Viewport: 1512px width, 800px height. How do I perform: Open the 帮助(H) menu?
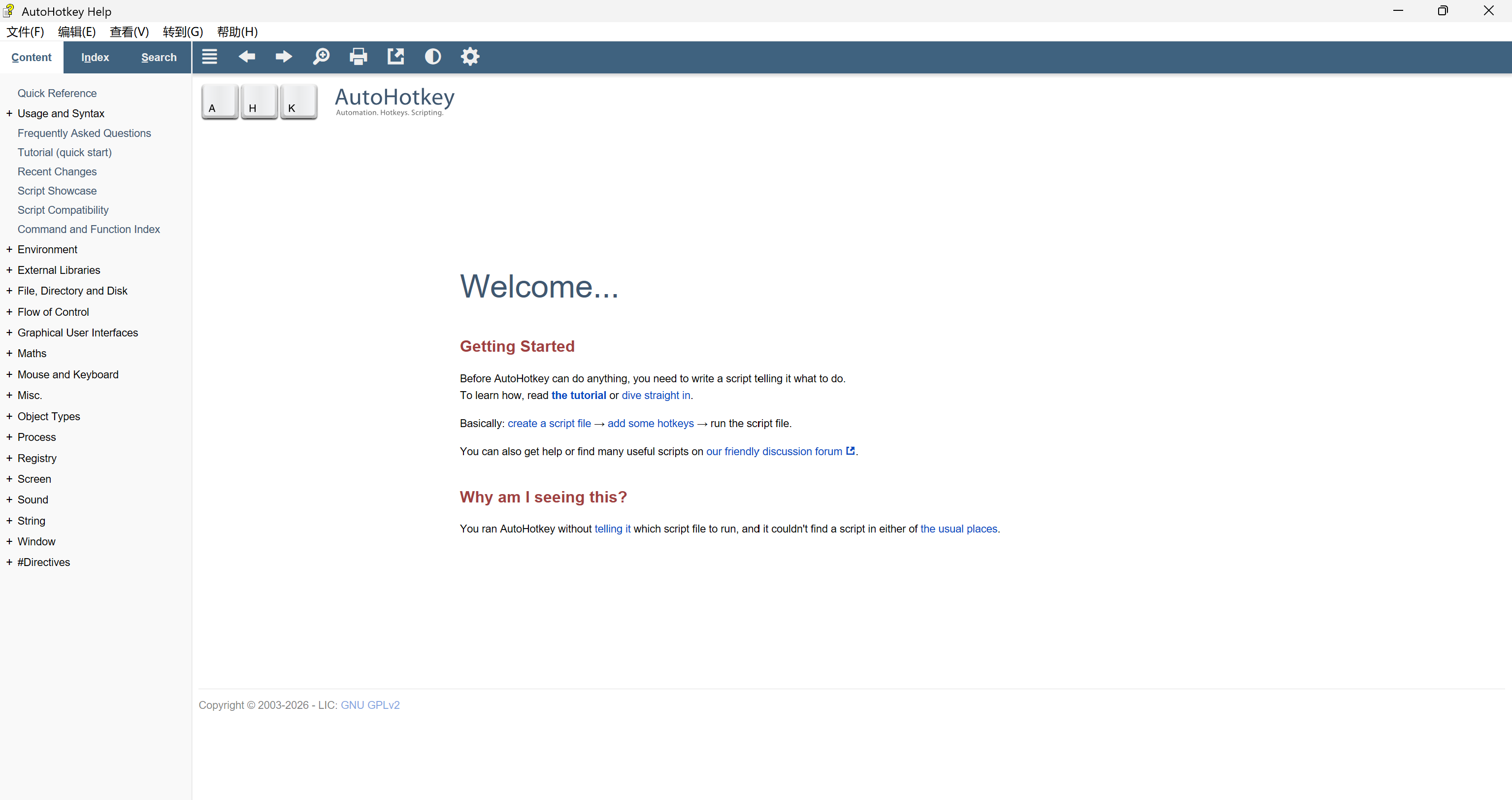pyautogui.click(x=237, y=32)
